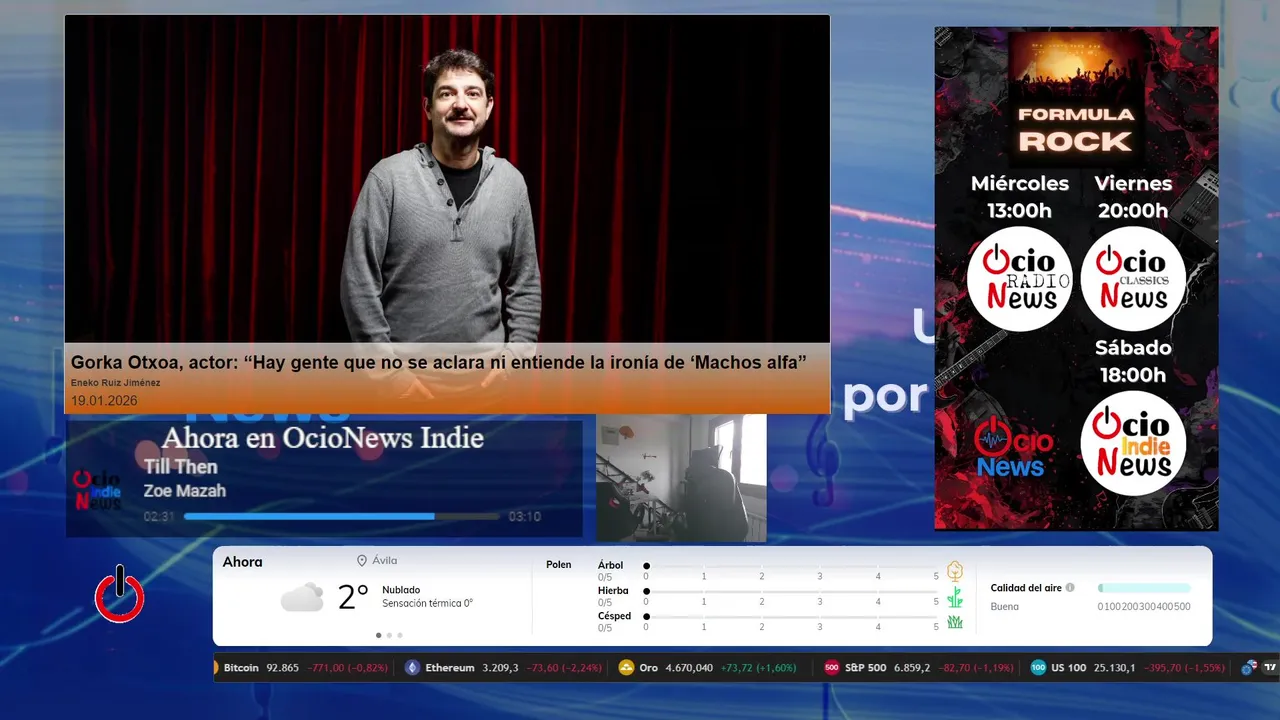Image resolution: width=1280 pixels, height=720 pixels.
Task: Click the Ocio Indie News logo beside player
Action: tap(98, 490)
